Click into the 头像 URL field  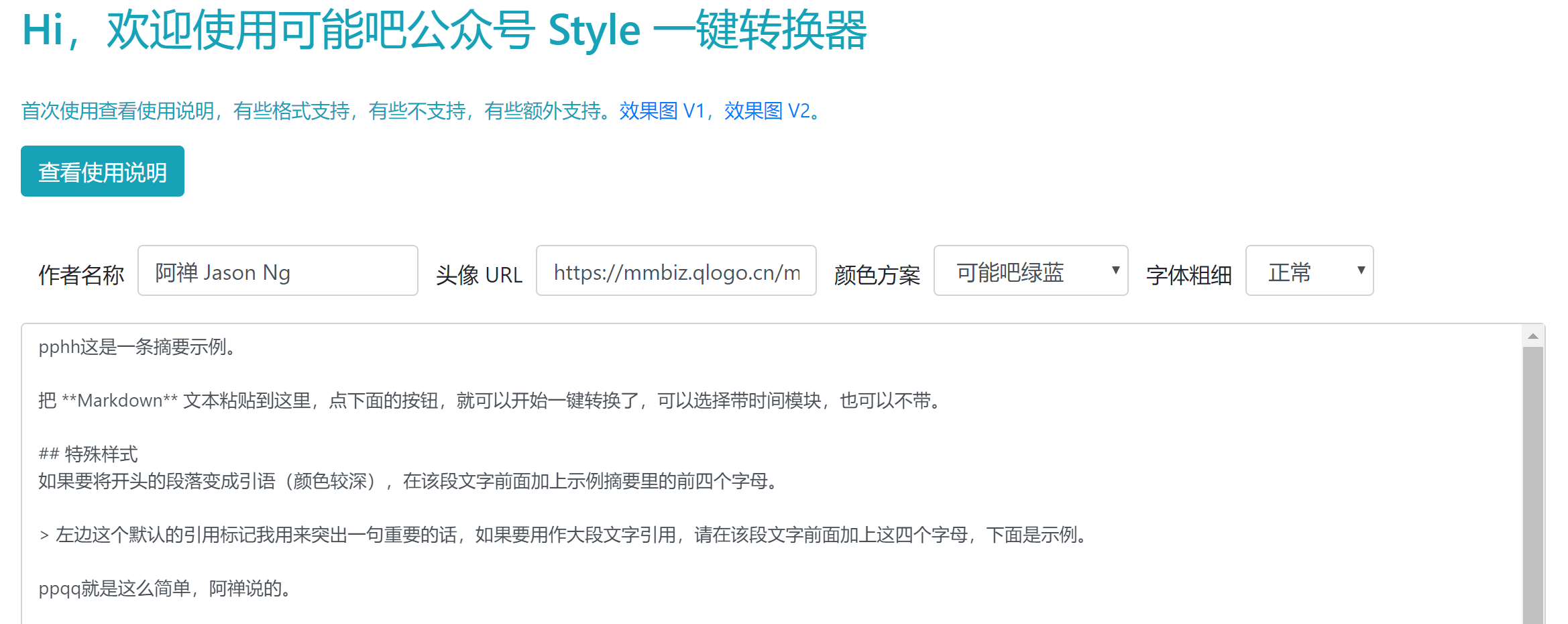(x=676, y=271)
